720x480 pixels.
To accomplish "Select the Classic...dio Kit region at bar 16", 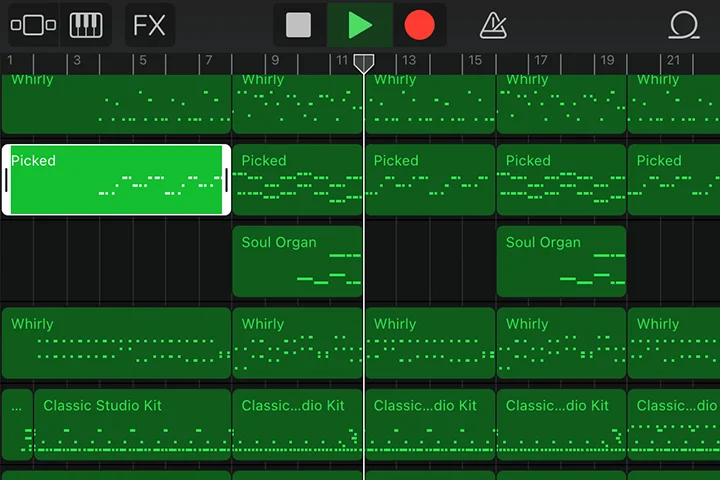I will [x=561, y=425].
